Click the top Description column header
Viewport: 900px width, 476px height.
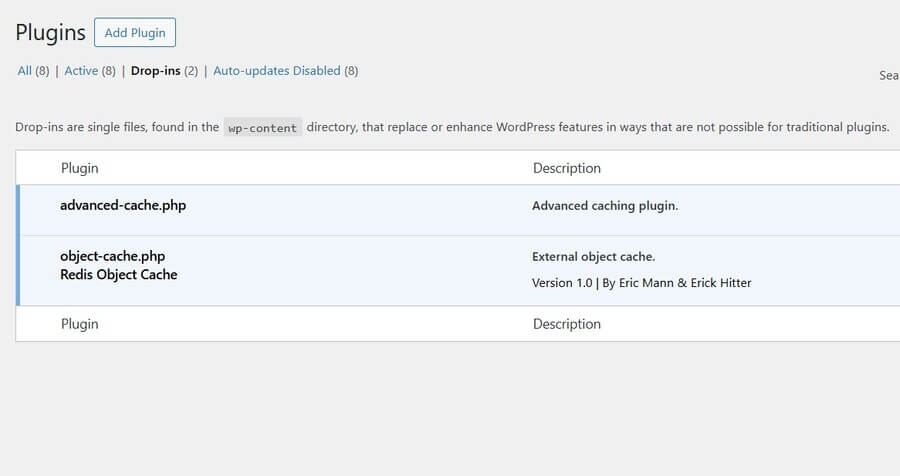567,168
